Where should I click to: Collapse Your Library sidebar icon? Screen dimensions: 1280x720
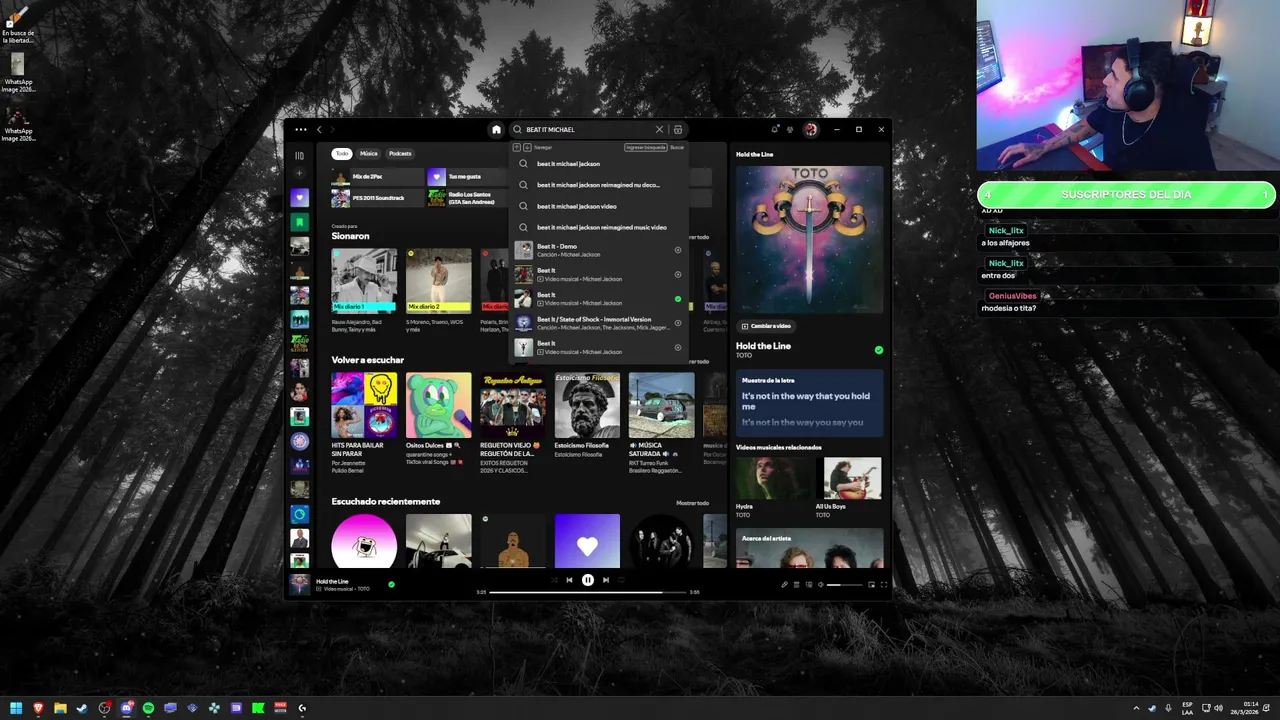299,155
